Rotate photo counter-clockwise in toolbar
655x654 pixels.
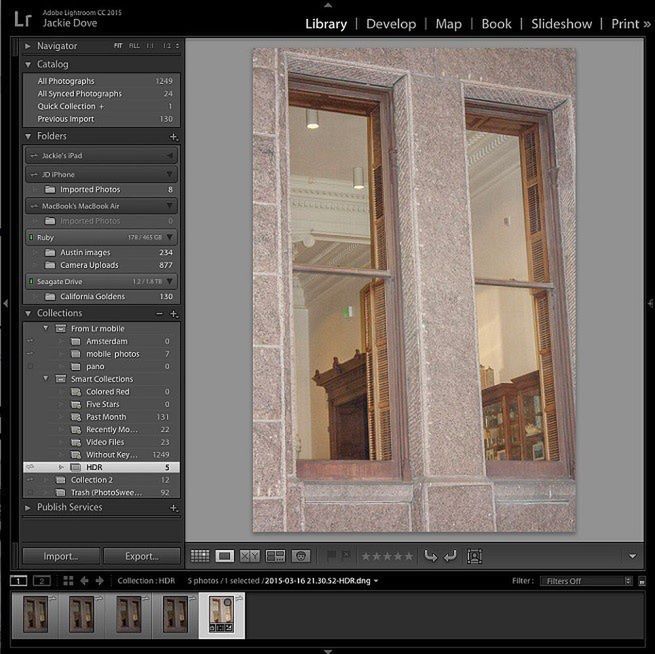point(430,556)
